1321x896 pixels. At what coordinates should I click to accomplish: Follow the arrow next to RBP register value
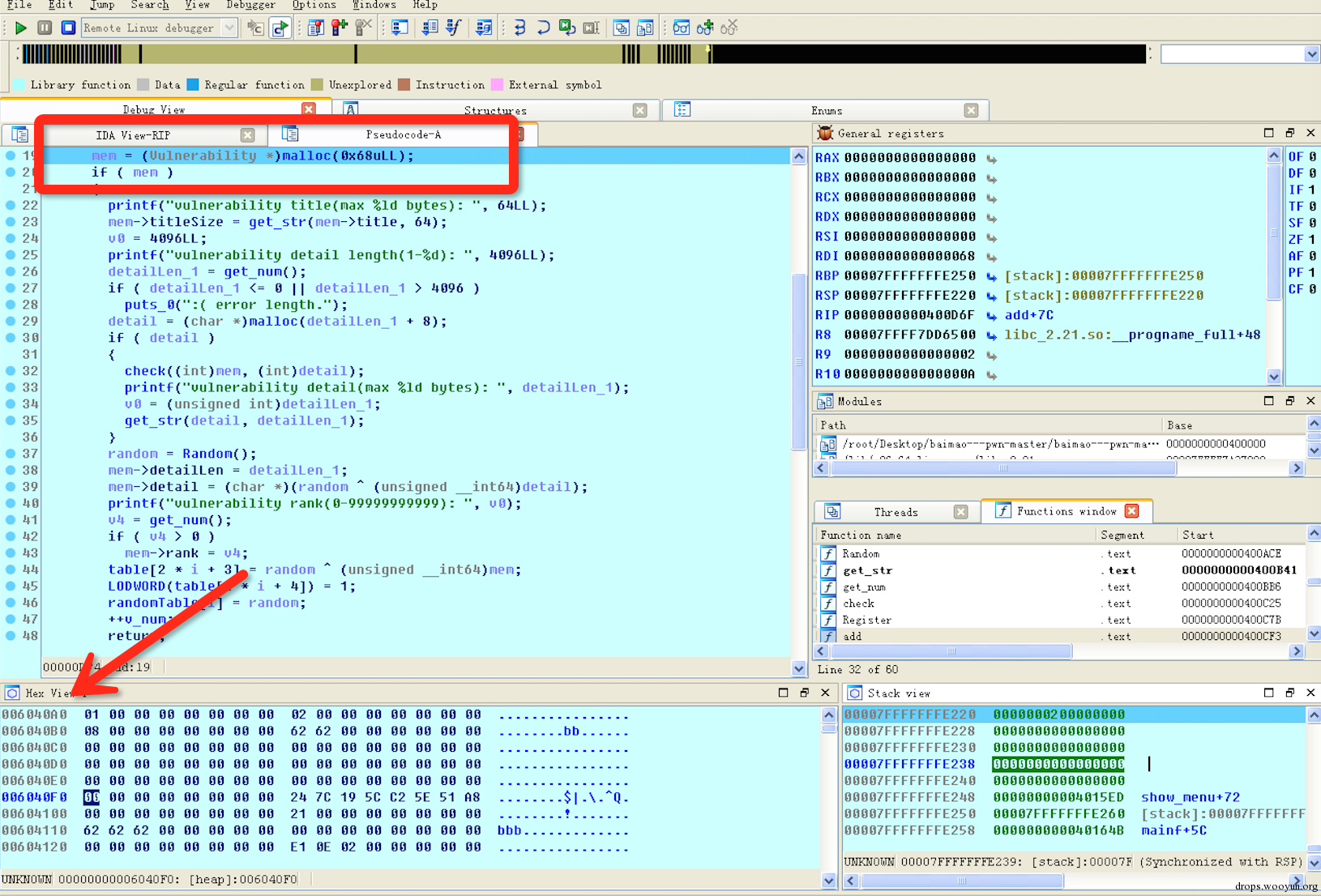coord(991,276)
